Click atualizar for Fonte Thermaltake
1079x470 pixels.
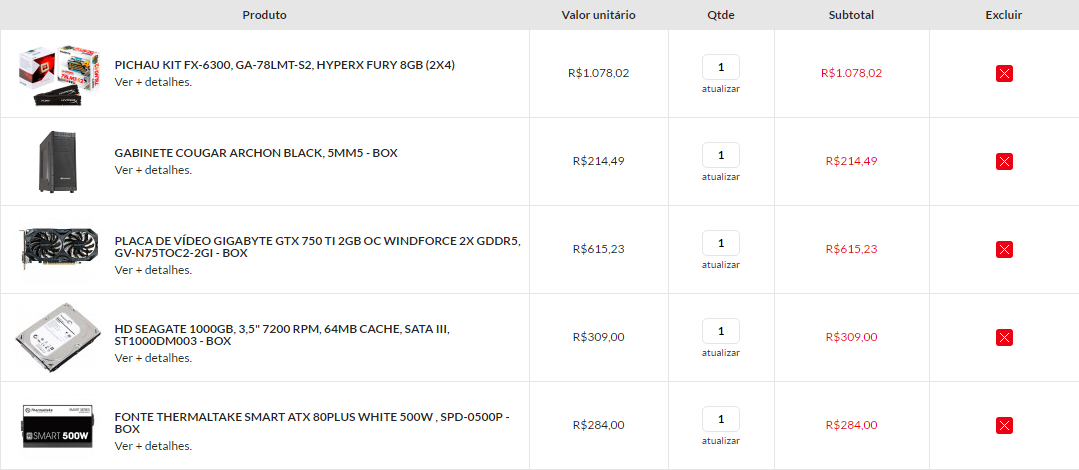720,441
